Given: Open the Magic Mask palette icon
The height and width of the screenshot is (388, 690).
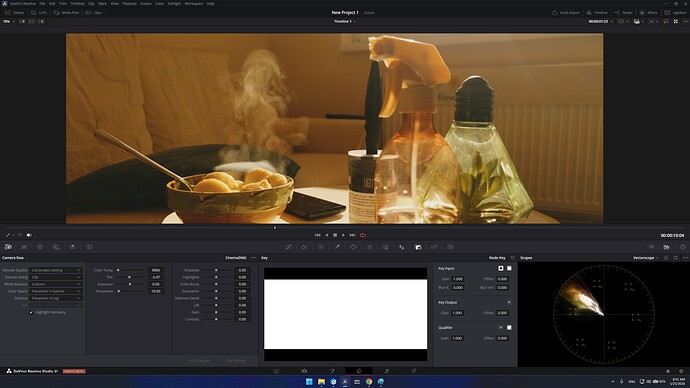Looking at the screenshot, I should (385, 247).
